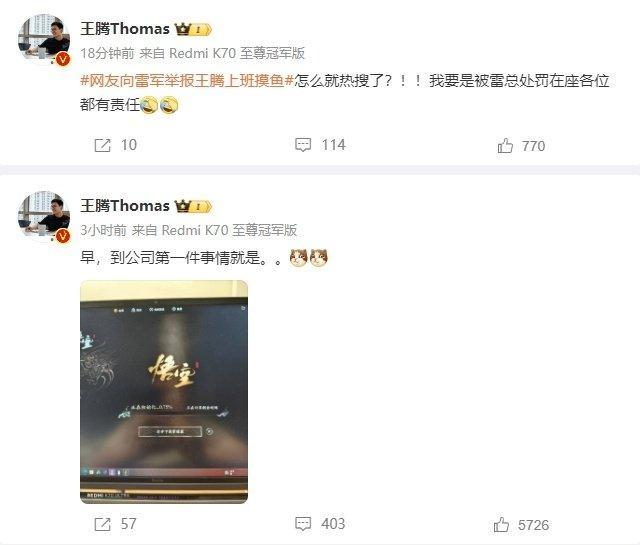Click the 403 comments count
Viewport: 640px width, 545px height.
click(333, 524)
